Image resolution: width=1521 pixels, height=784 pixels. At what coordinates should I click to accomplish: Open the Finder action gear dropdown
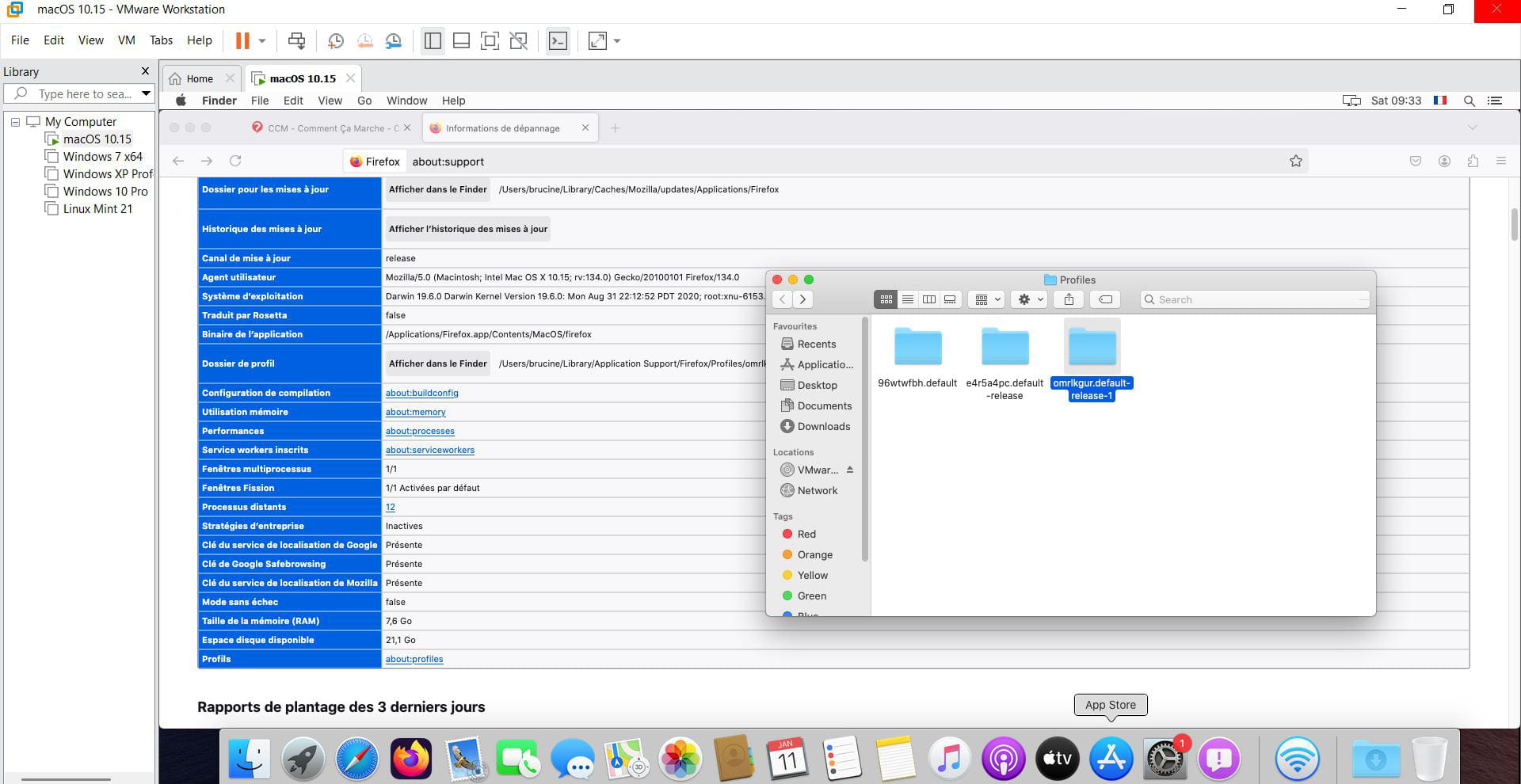point(1030,299)
